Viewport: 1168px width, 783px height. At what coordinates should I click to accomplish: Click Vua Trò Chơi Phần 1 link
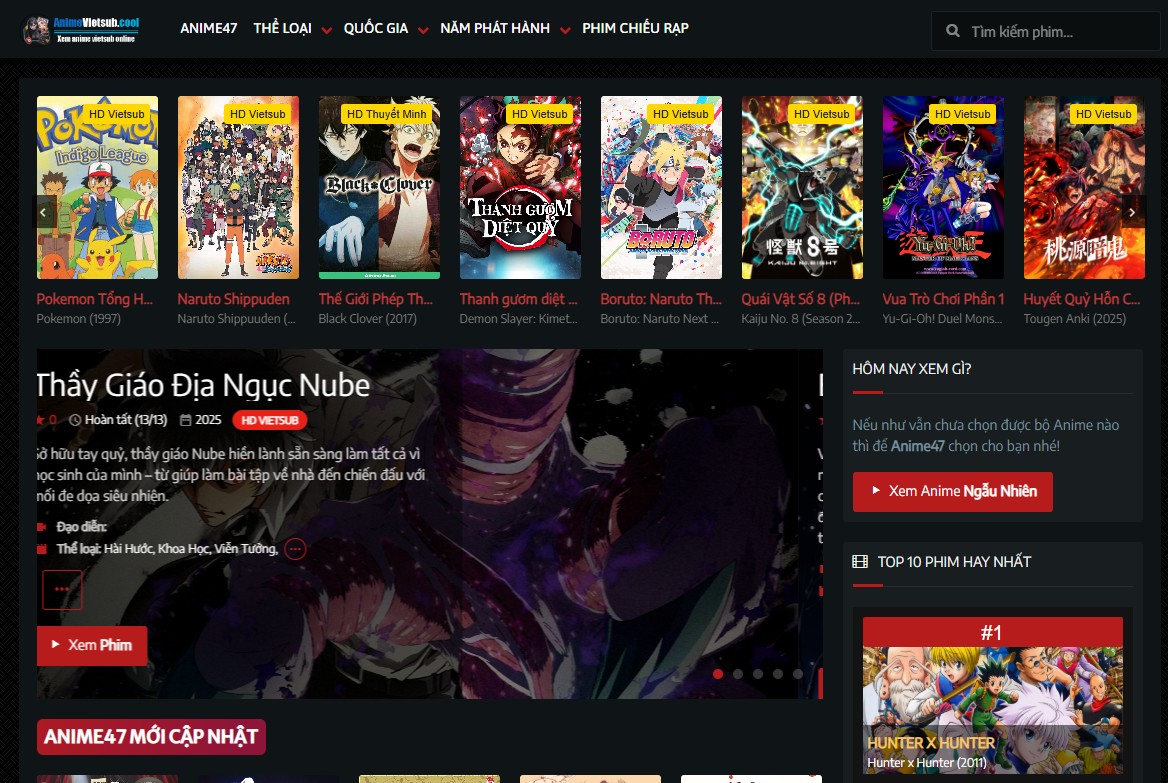coord(943,299)
